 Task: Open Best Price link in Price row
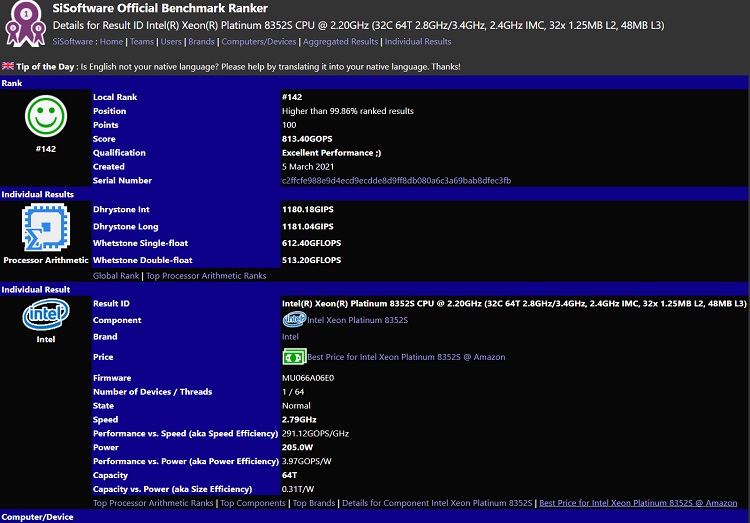[406, 357]
